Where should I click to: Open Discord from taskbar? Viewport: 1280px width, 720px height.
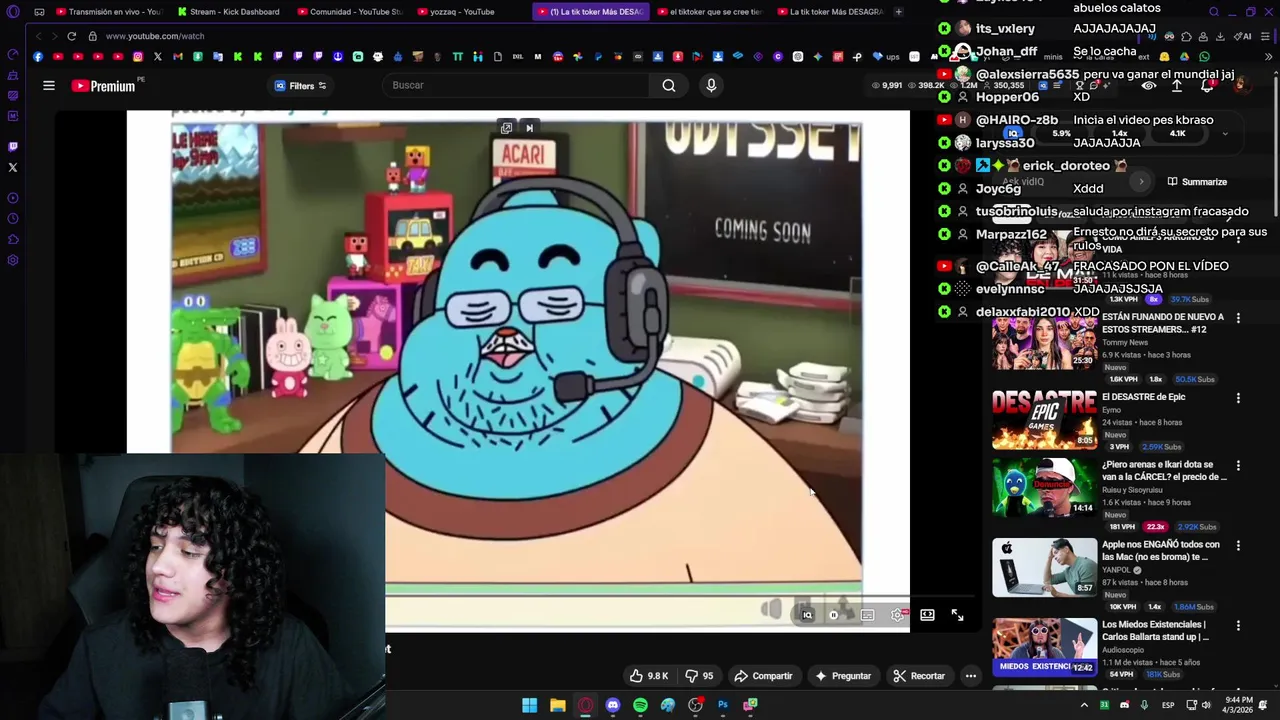pyautogui.click(x=613, y=706)
